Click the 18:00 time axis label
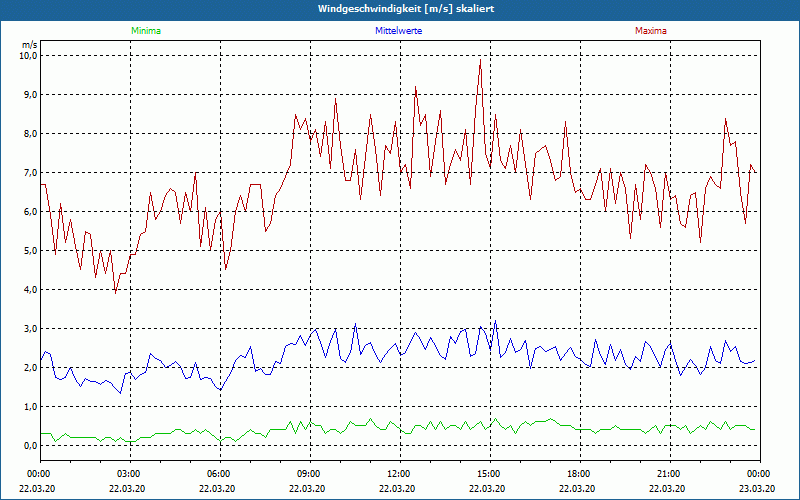Screen dimensions: 800x500 pyautogui.click(x=578, y=473)
